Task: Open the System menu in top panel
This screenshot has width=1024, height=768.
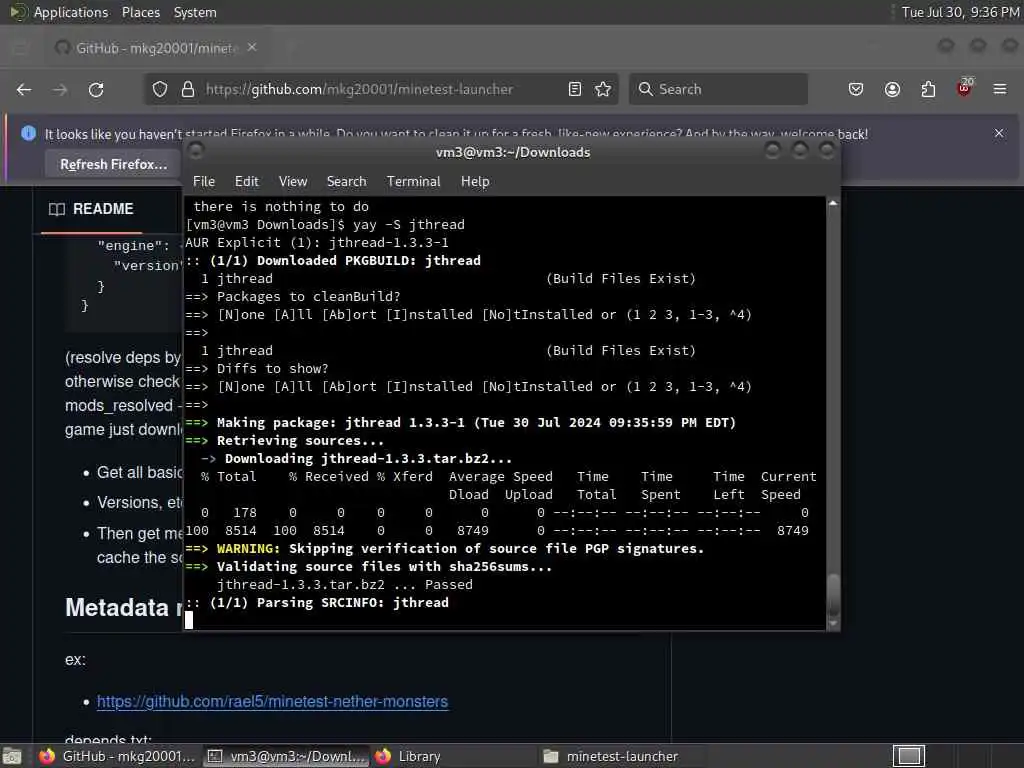Action: (x=195, y=12)
